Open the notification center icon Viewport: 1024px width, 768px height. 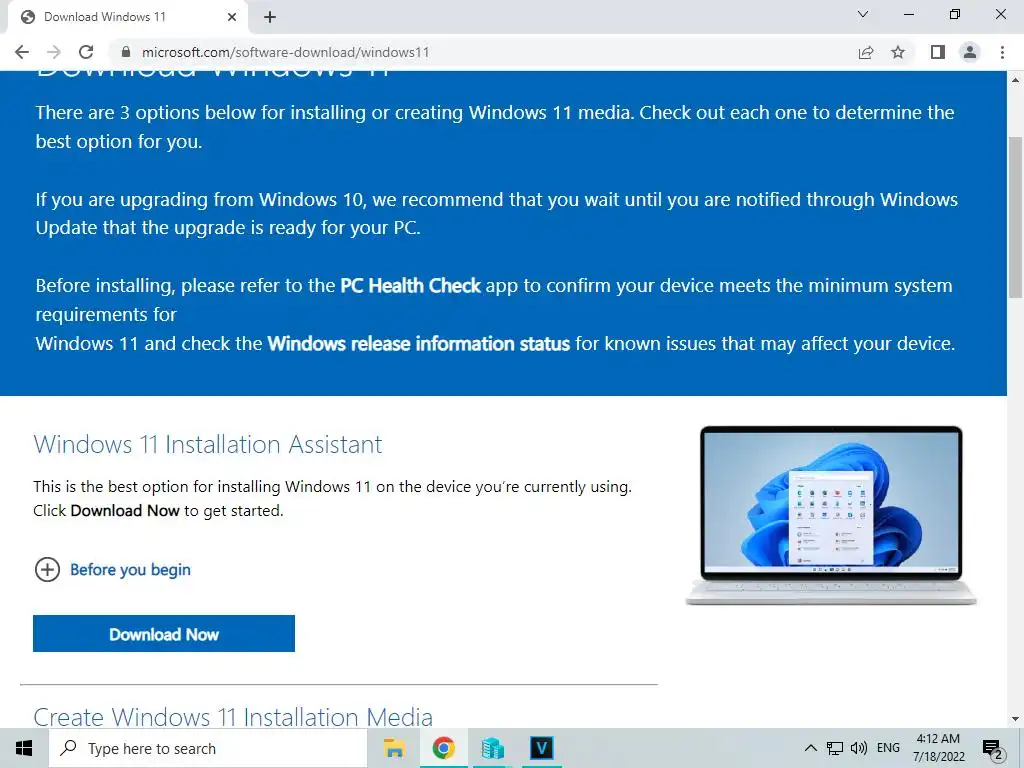tap(993, 750)
